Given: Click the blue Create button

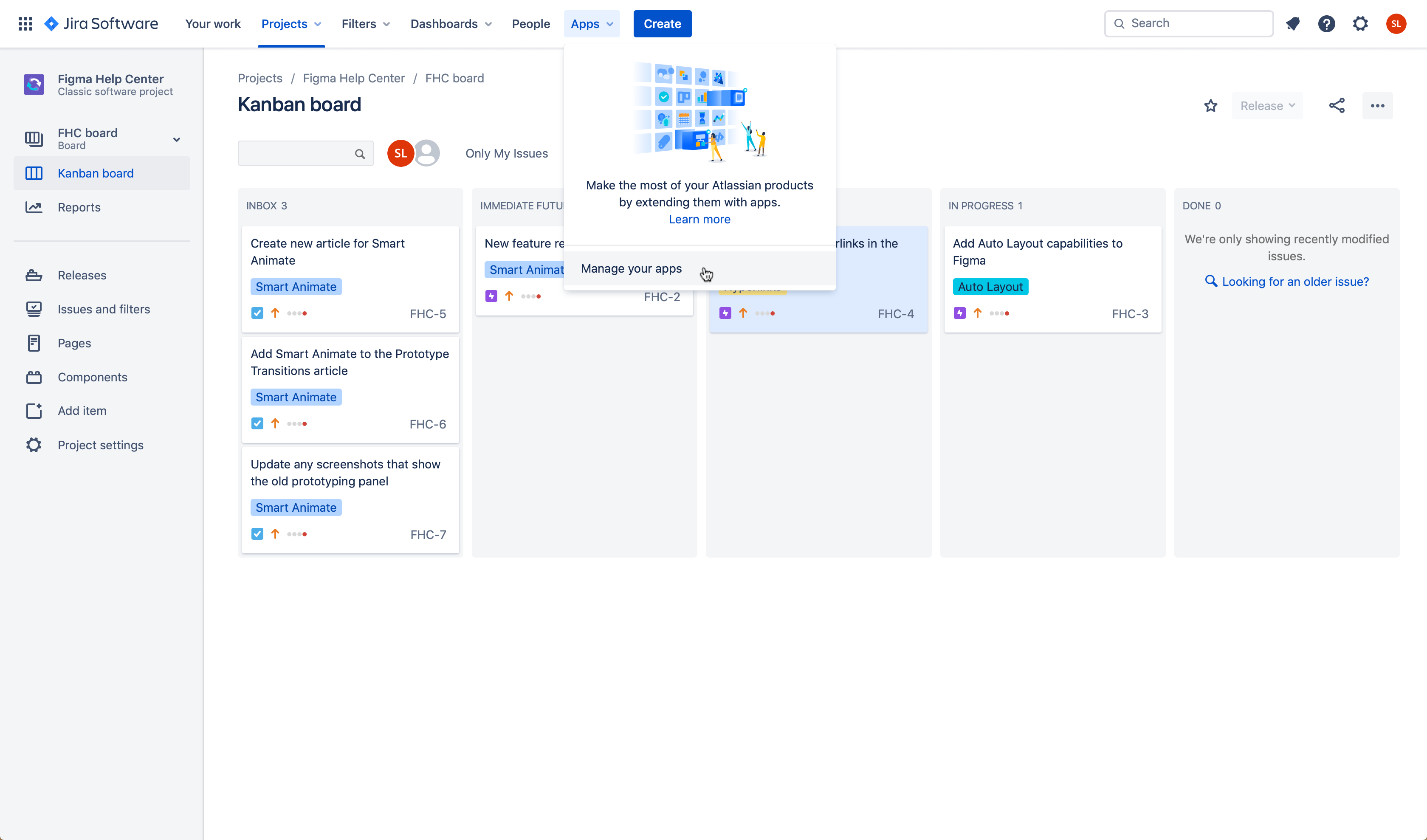Looking at the screenshot, I should click(x=662, y=24).
